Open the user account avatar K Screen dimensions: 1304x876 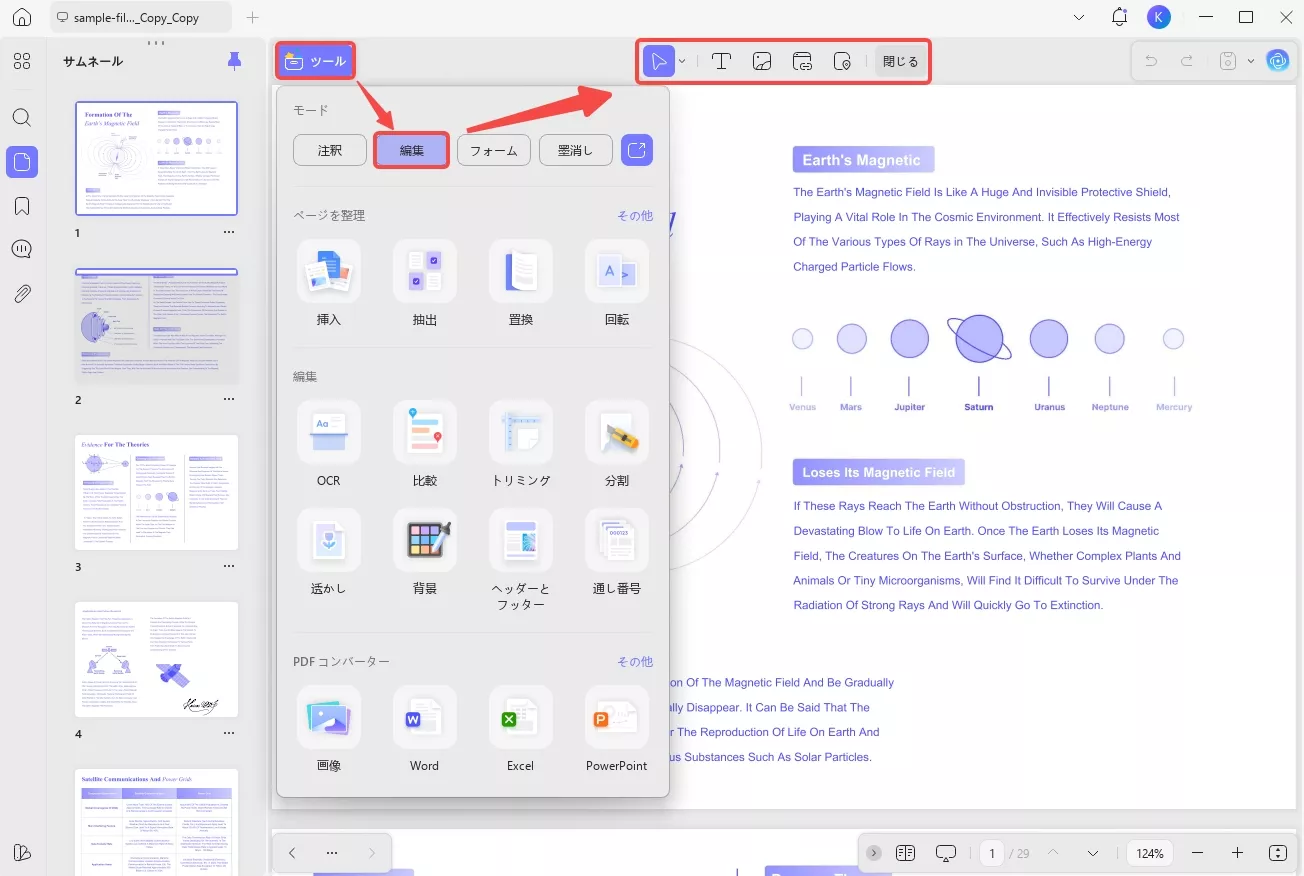pyautogui.click(x=1159, y=17)
